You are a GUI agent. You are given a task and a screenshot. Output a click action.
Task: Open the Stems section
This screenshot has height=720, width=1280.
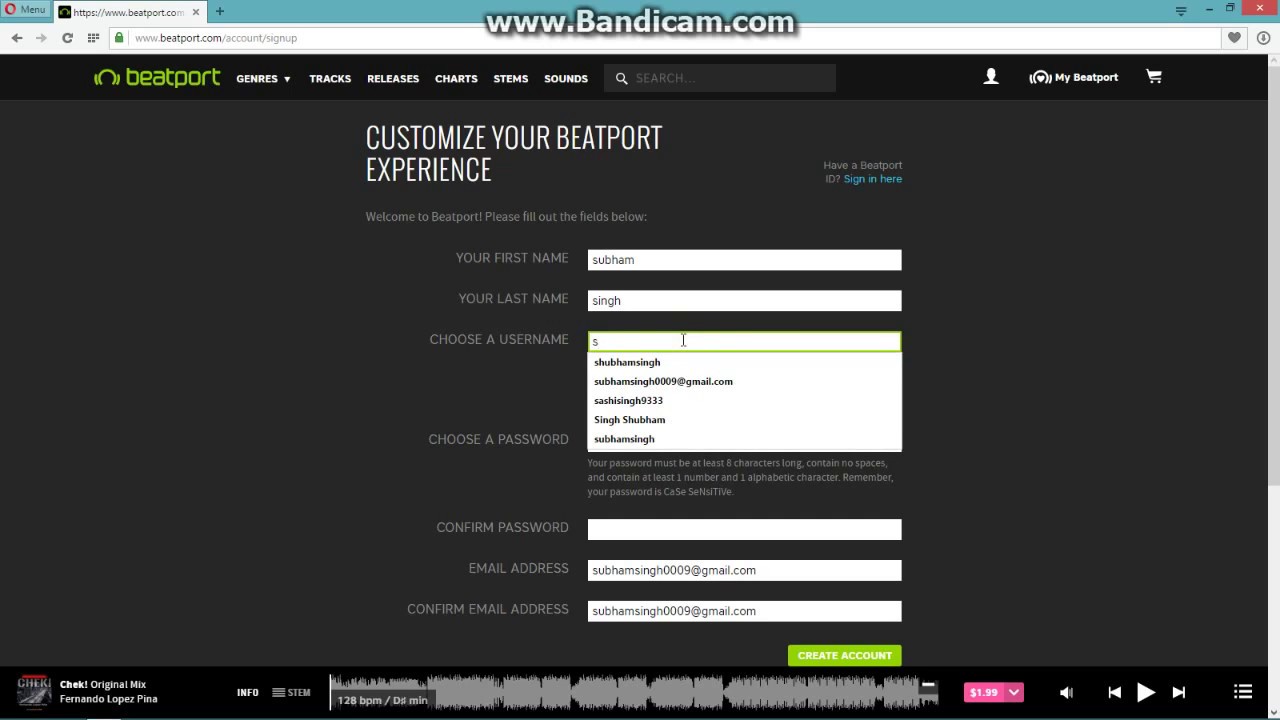click(510, 79)
